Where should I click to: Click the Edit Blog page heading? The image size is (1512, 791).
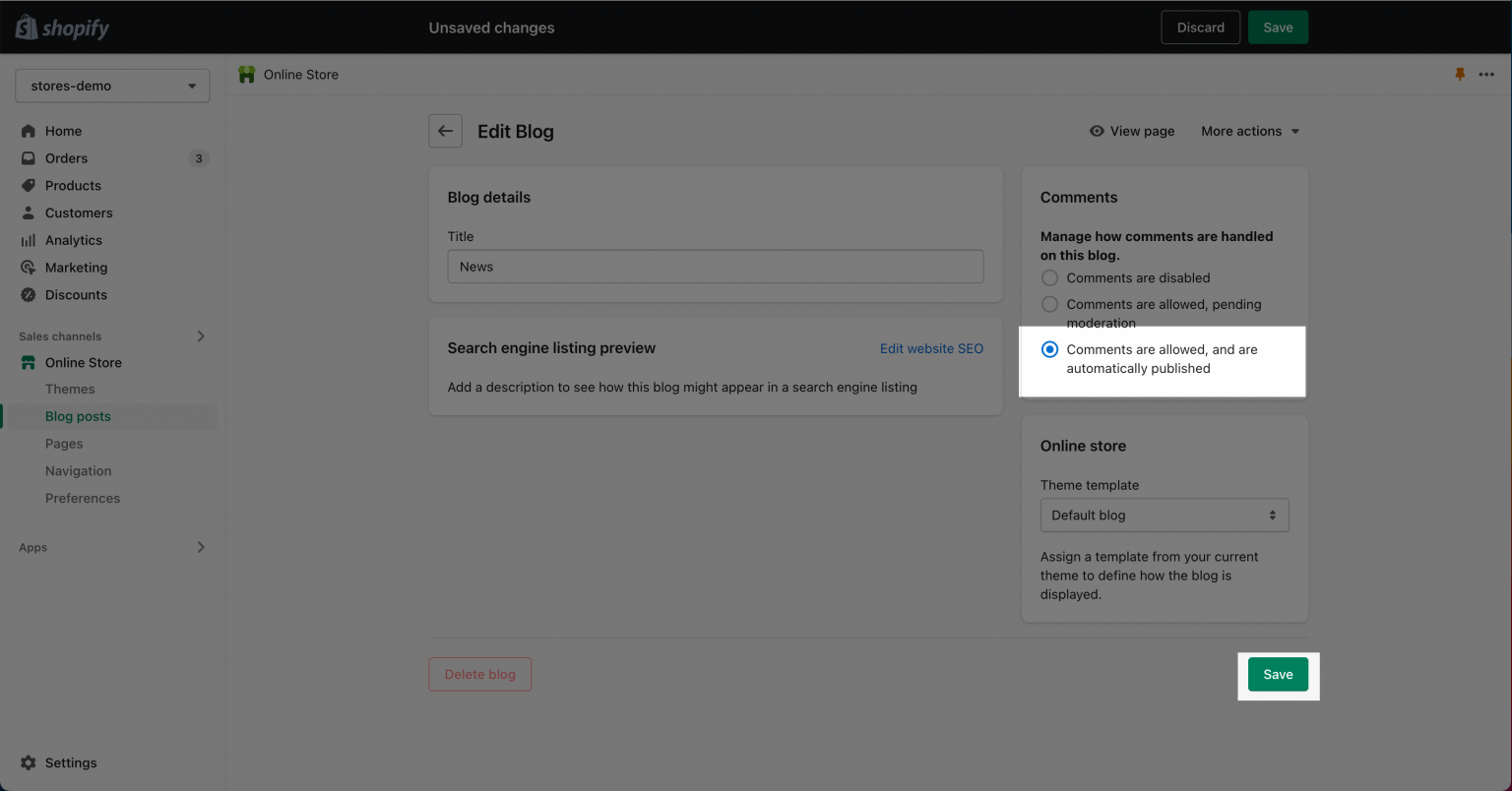point(516,132)
